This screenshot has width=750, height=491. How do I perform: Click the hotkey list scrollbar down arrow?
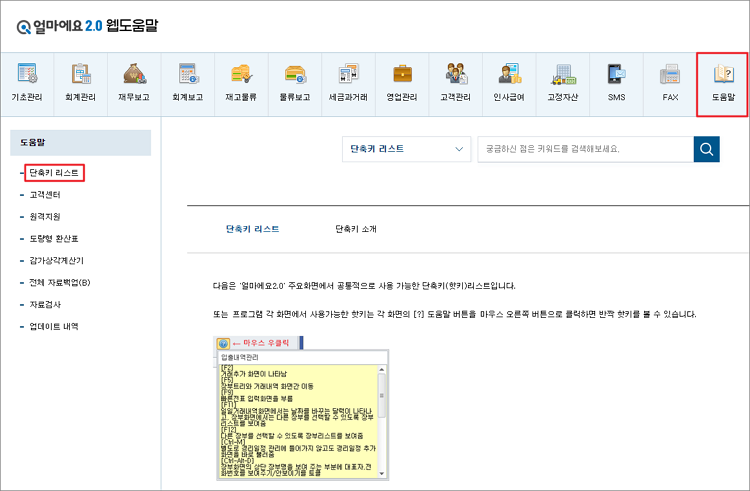coord(382,473)
